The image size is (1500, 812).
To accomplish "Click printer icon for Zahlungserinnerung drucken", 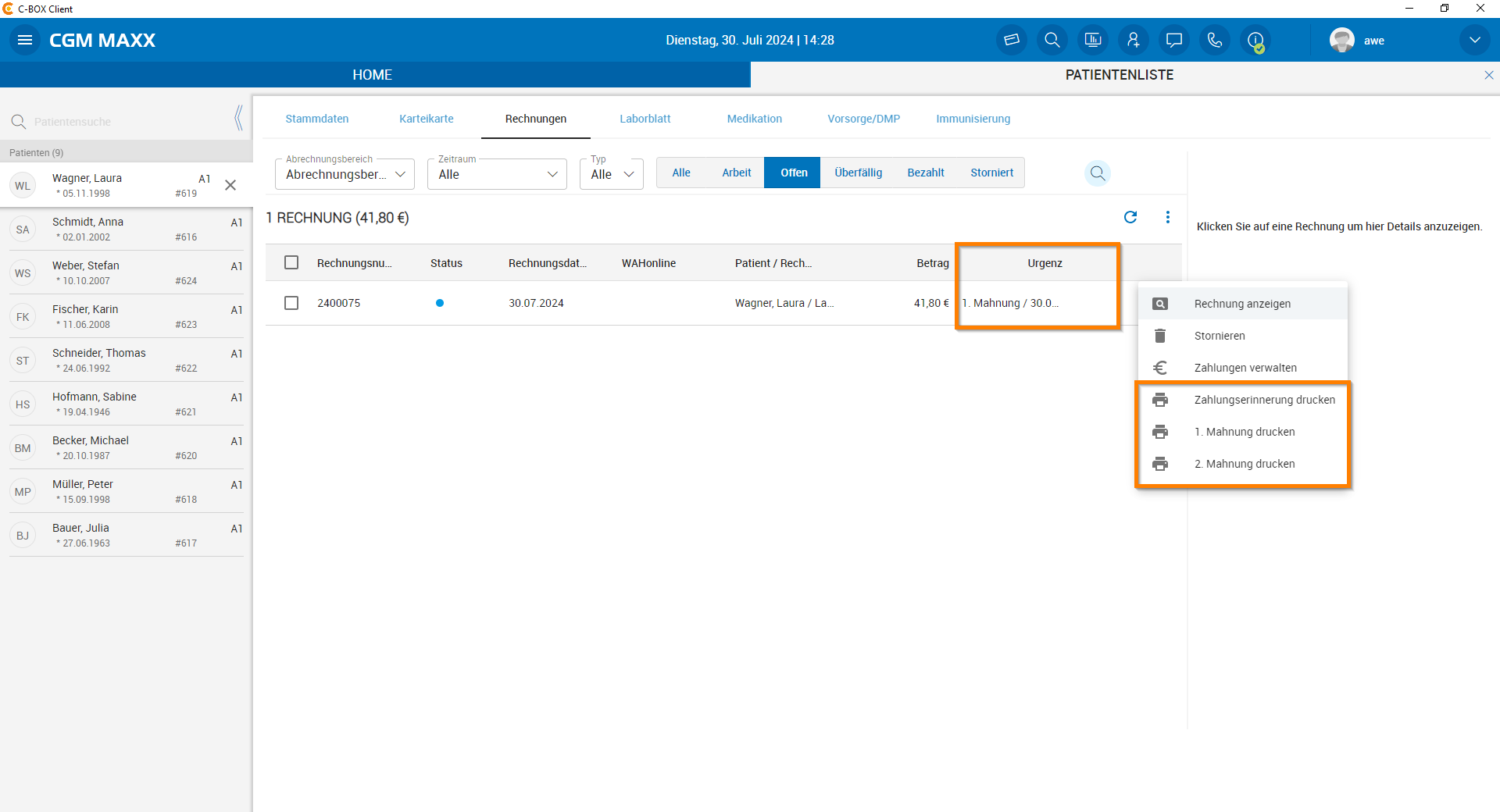I will [1160, 400].
